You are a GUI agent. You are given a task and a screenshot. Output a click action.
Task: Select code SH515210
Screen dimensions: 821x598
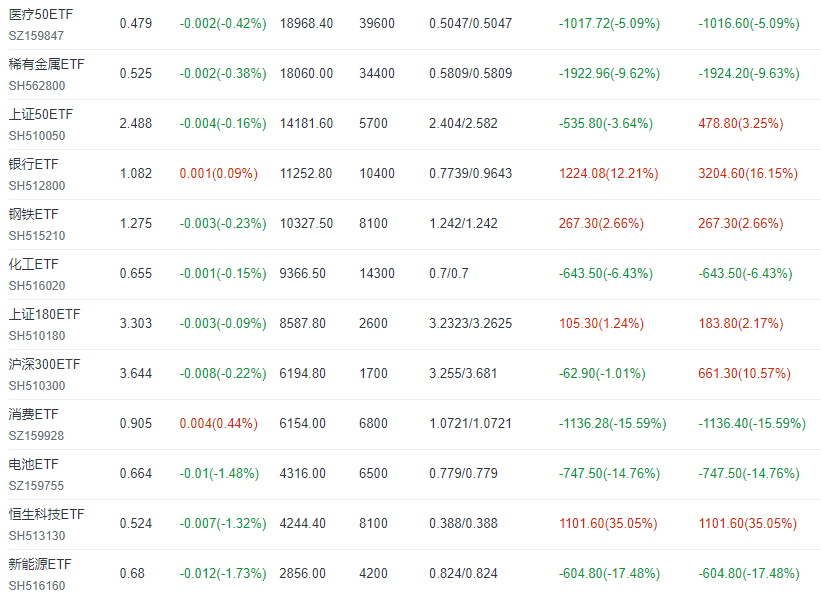(x=37, y=236)
